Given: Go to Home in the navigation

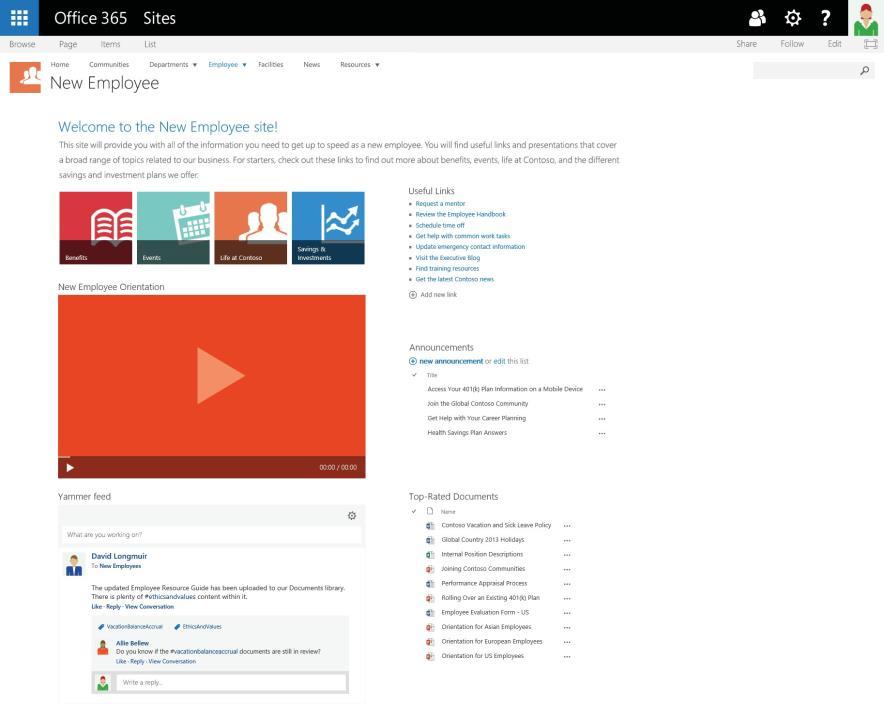Looking at the screenshot, I should (60, 65).
